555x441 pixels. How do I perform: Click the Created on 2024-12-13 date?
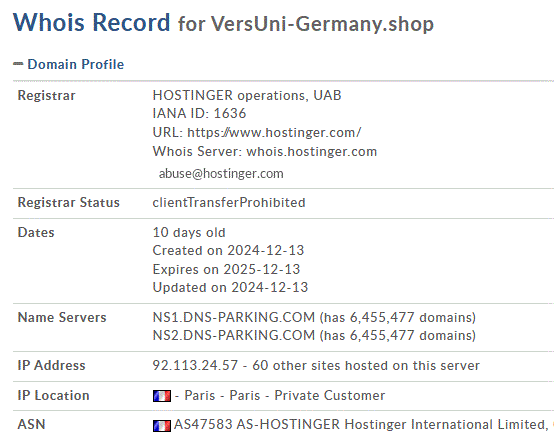(x=228, y=250)
